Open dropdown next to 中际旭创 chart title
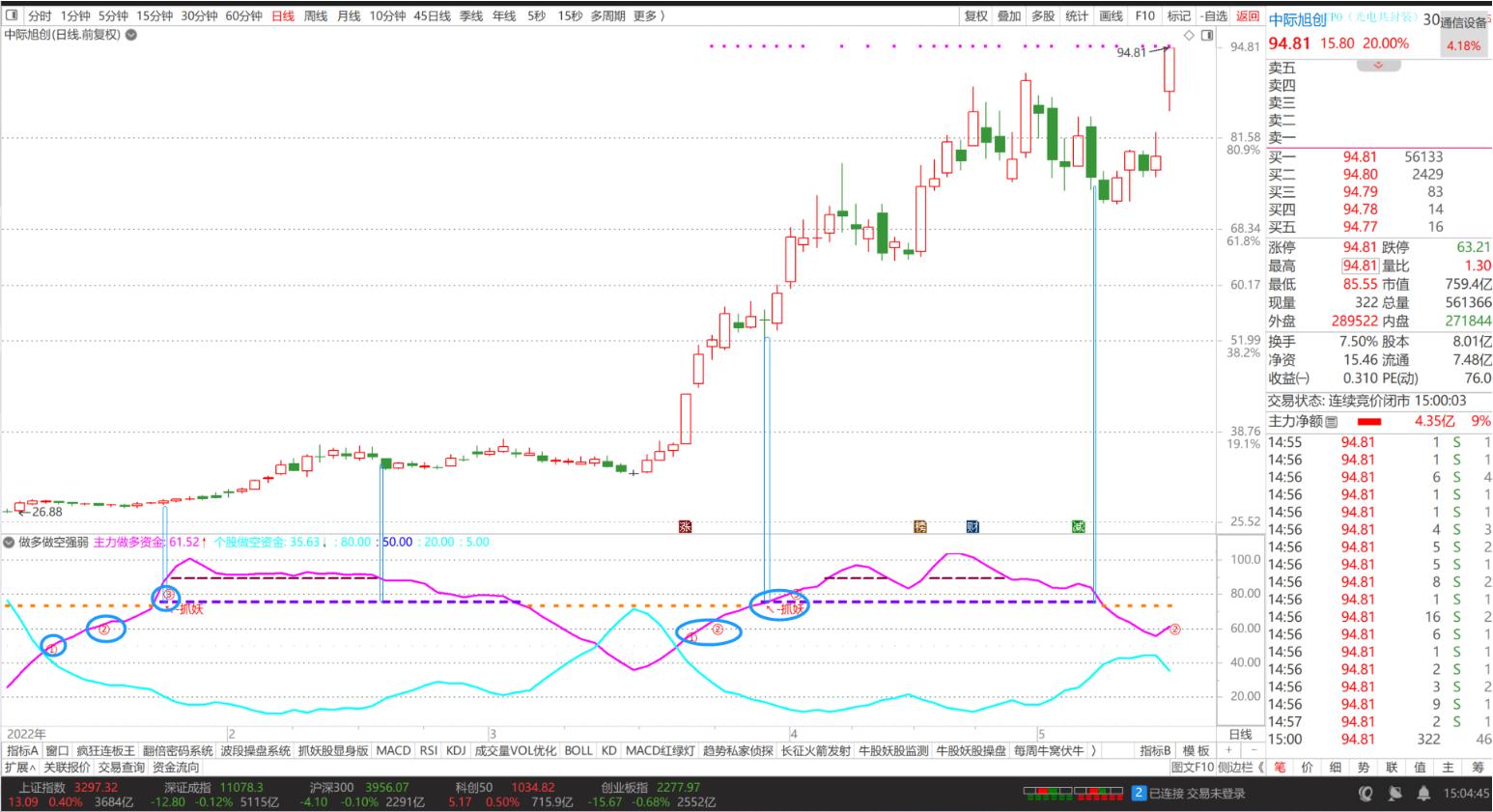1493x812 pixels. [131, 35]
